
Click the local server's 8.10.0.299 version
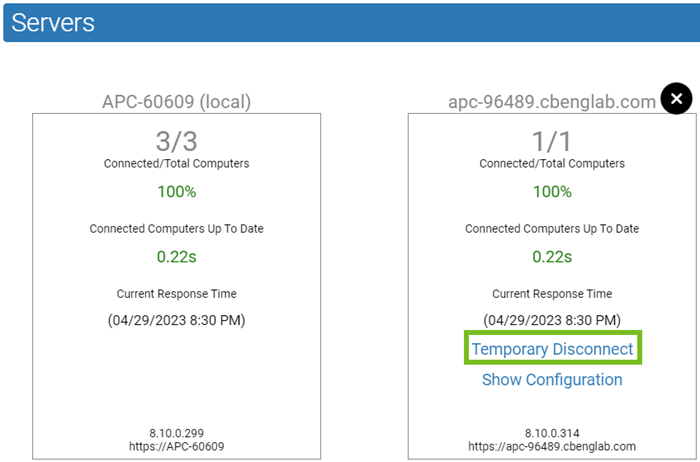[176, 434]
